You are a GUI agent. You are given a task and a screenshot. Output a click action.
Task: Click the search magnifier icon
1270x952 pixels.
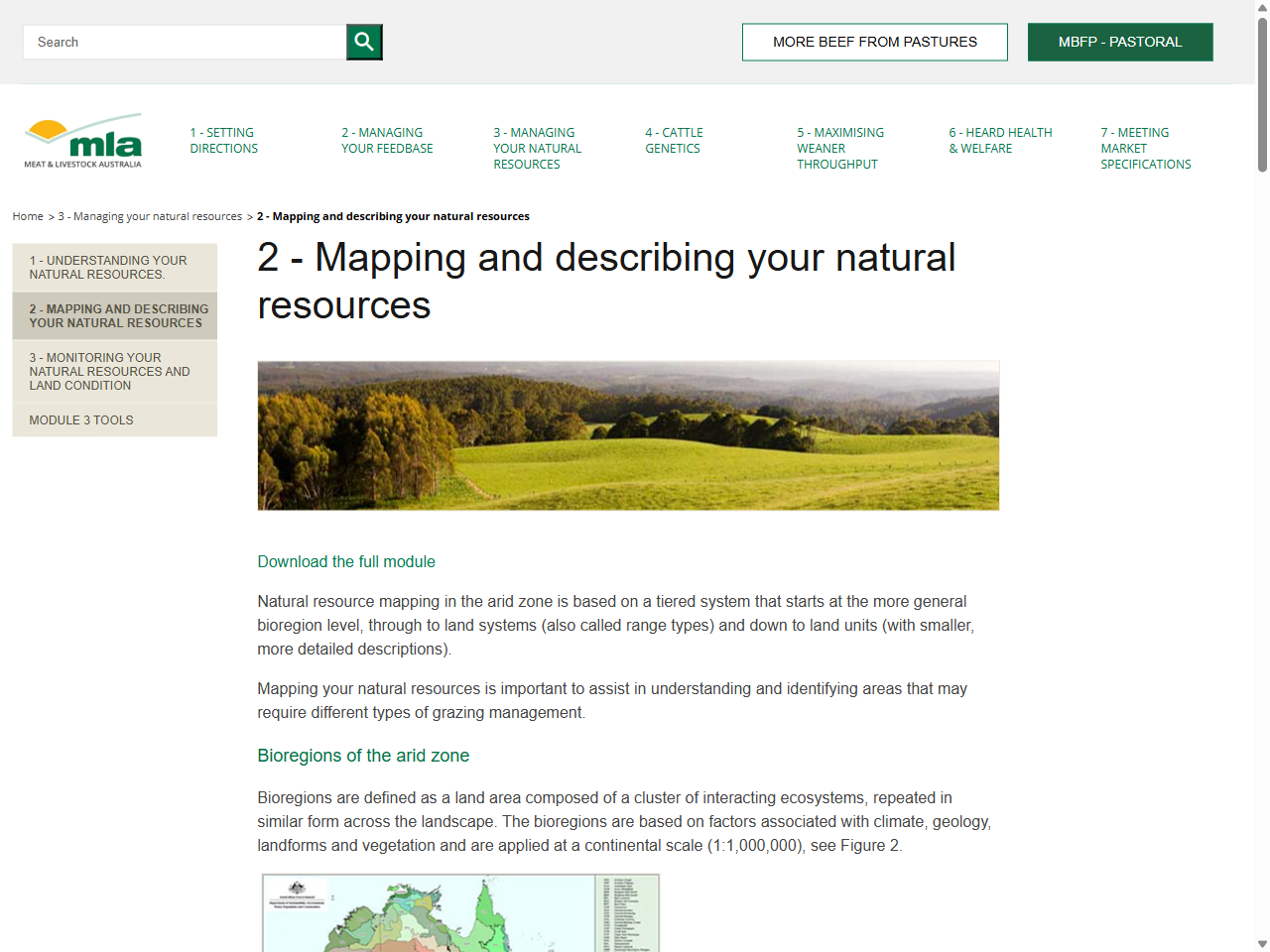363,42
